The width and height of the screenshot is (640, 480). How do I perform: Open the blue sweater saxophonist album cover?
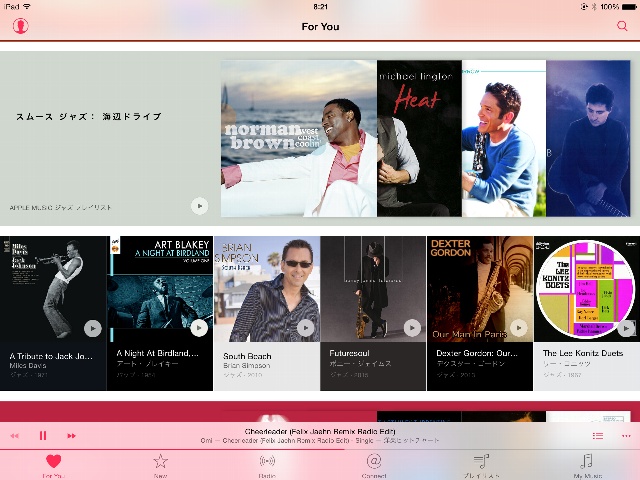click(x=504, y=138)
